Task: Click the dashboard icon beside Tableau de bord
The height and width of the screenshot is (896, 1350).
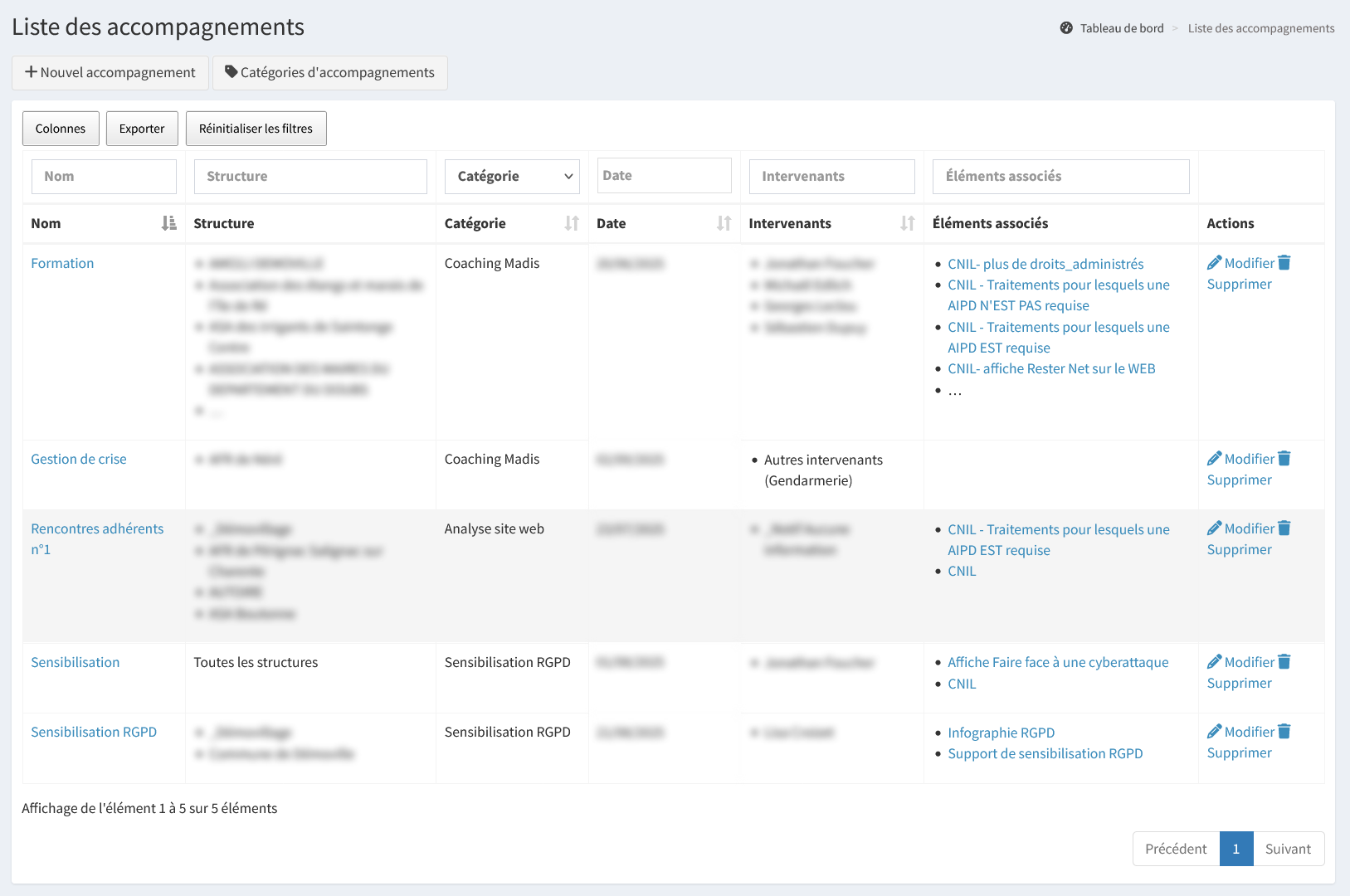Action: [1066, 28]
